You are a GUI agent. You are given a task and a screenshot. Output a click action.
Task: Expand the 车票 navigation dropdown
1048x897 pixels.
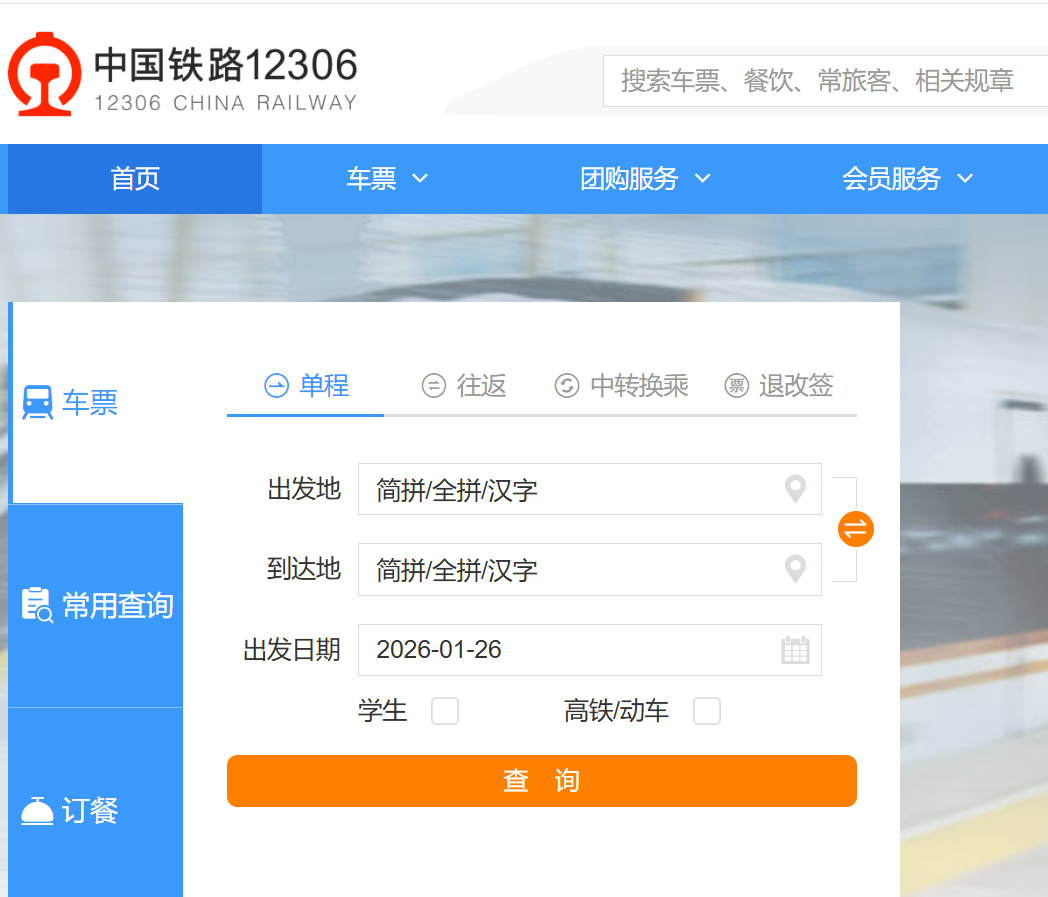pos(388,179)
